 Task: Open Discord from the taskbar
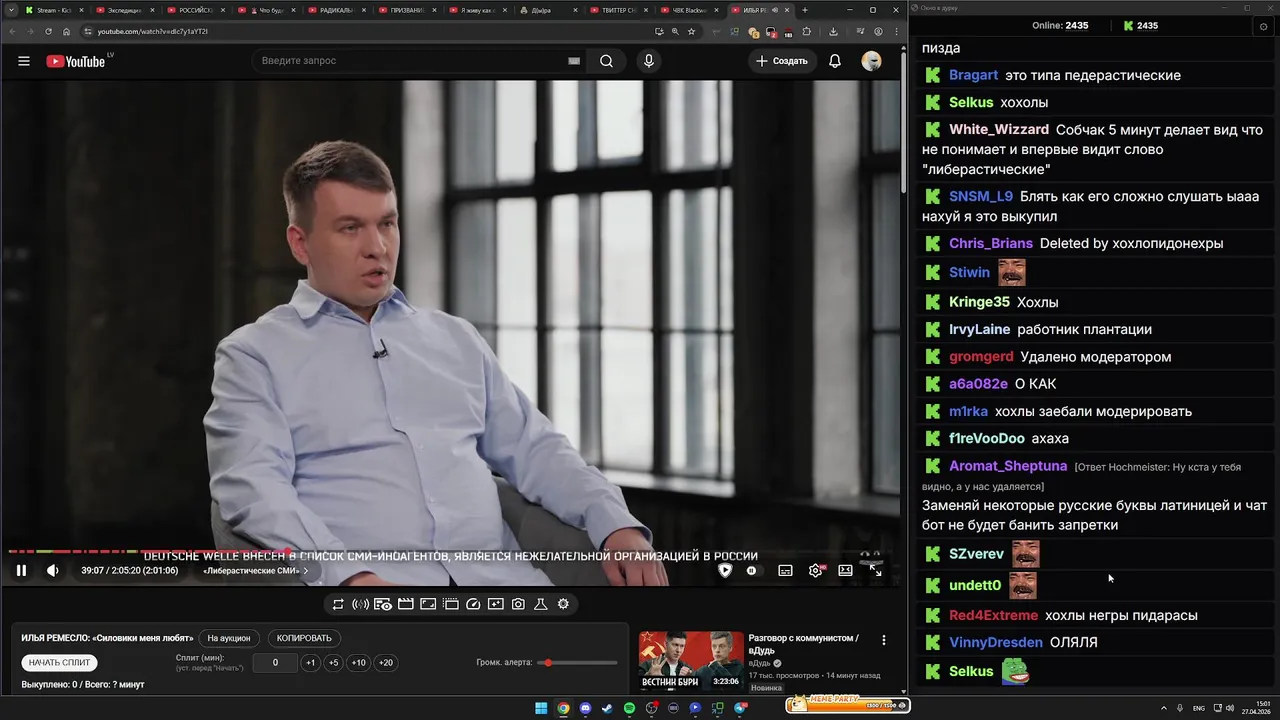(x=585, y=708)
